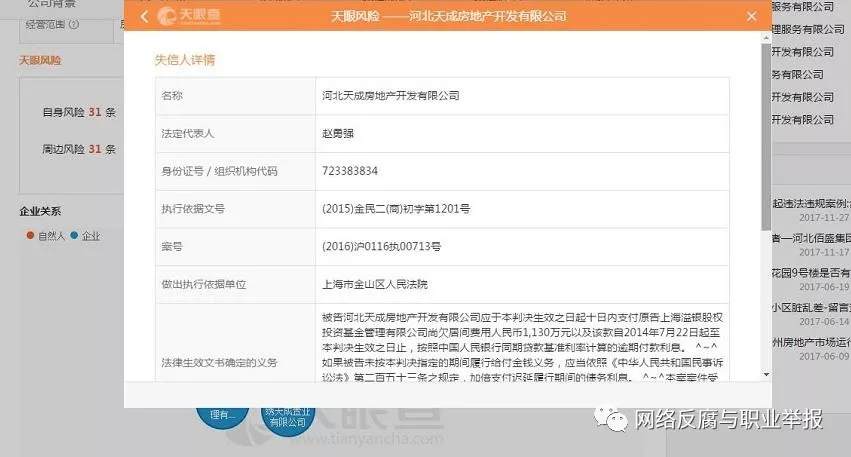
Task: Go back using the header arrow
Action: coord(144,16)
